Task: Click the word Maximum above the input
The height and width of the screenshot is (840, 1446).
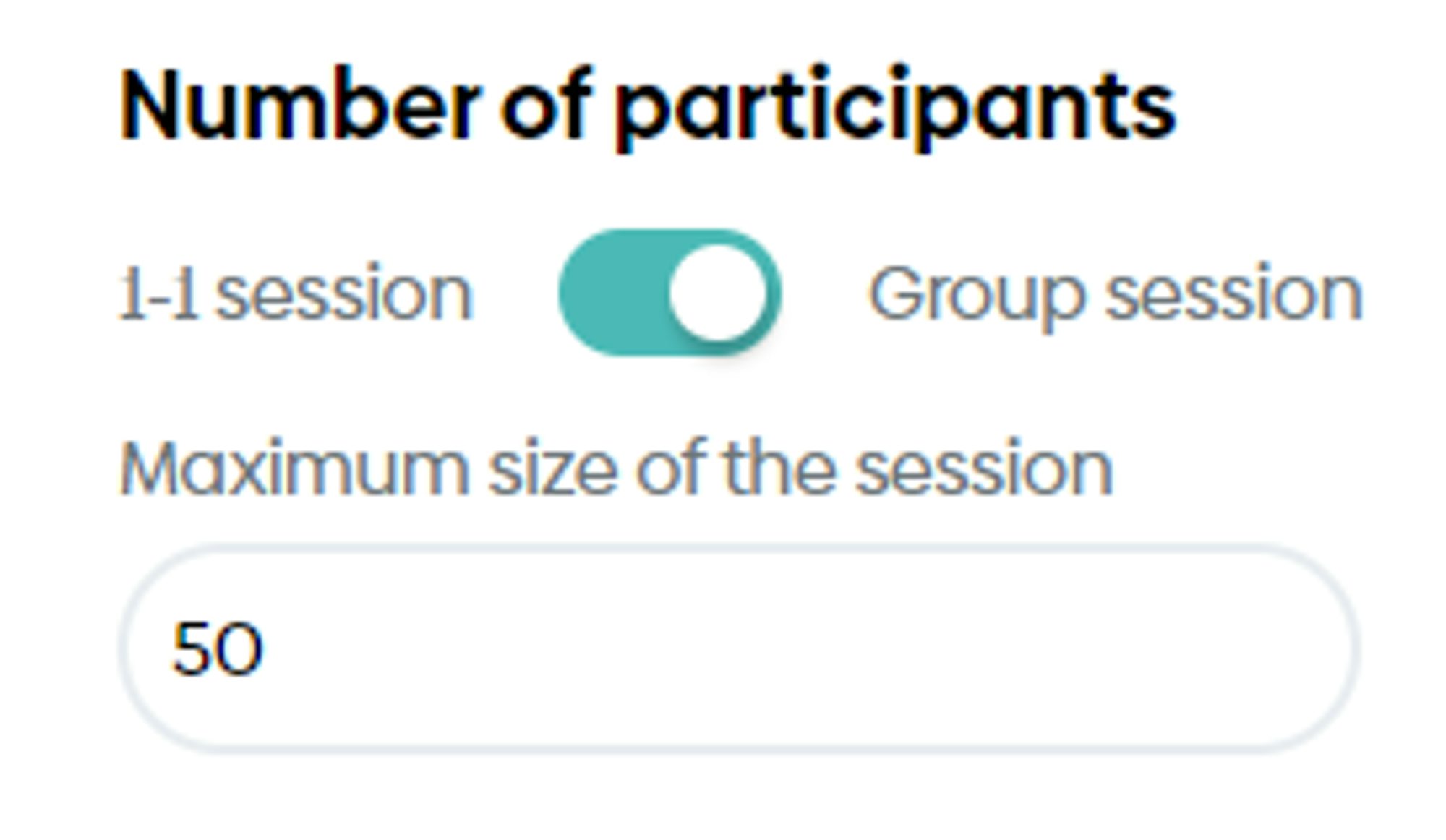Action: pos(294,469)
